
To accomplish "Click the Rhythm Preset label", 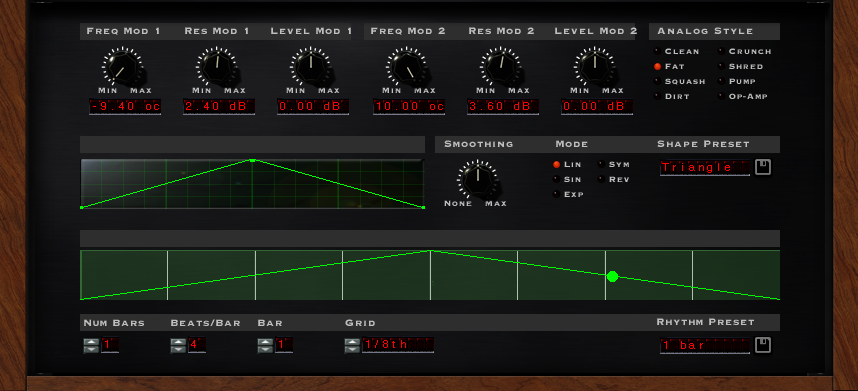I will coord(705,322).
